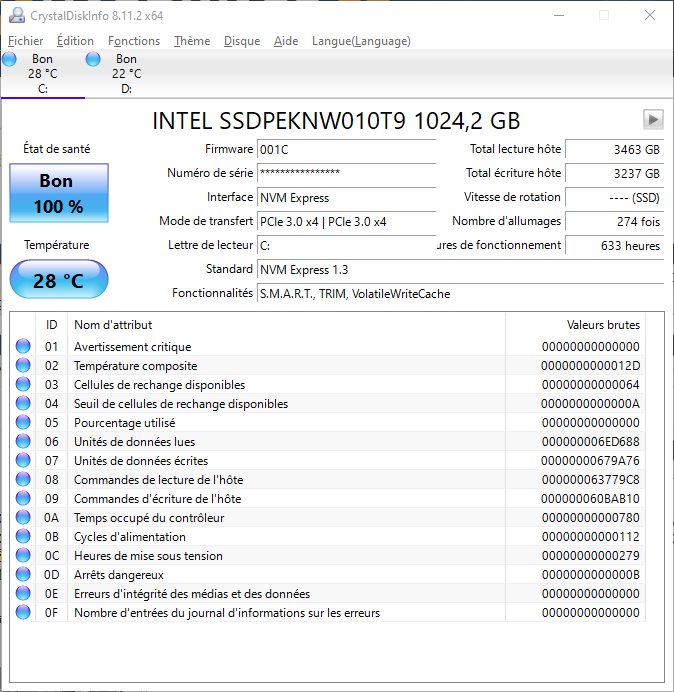Click the Firmware value field 001C
Viewport: 674px width, 692px height.
[345, 149]
